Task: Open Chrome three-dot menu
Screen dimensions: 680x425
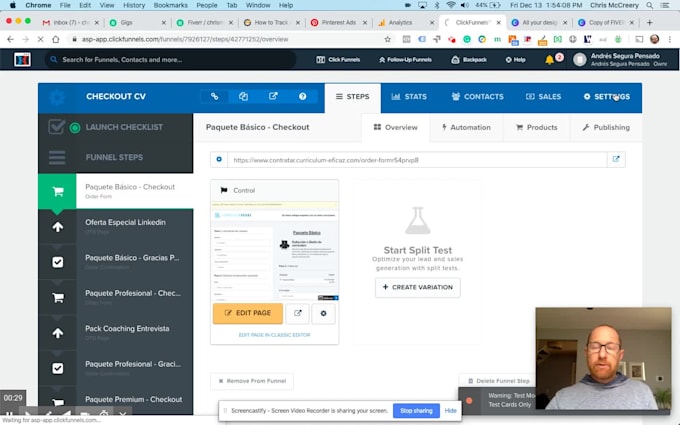Action: coord(670,39)
